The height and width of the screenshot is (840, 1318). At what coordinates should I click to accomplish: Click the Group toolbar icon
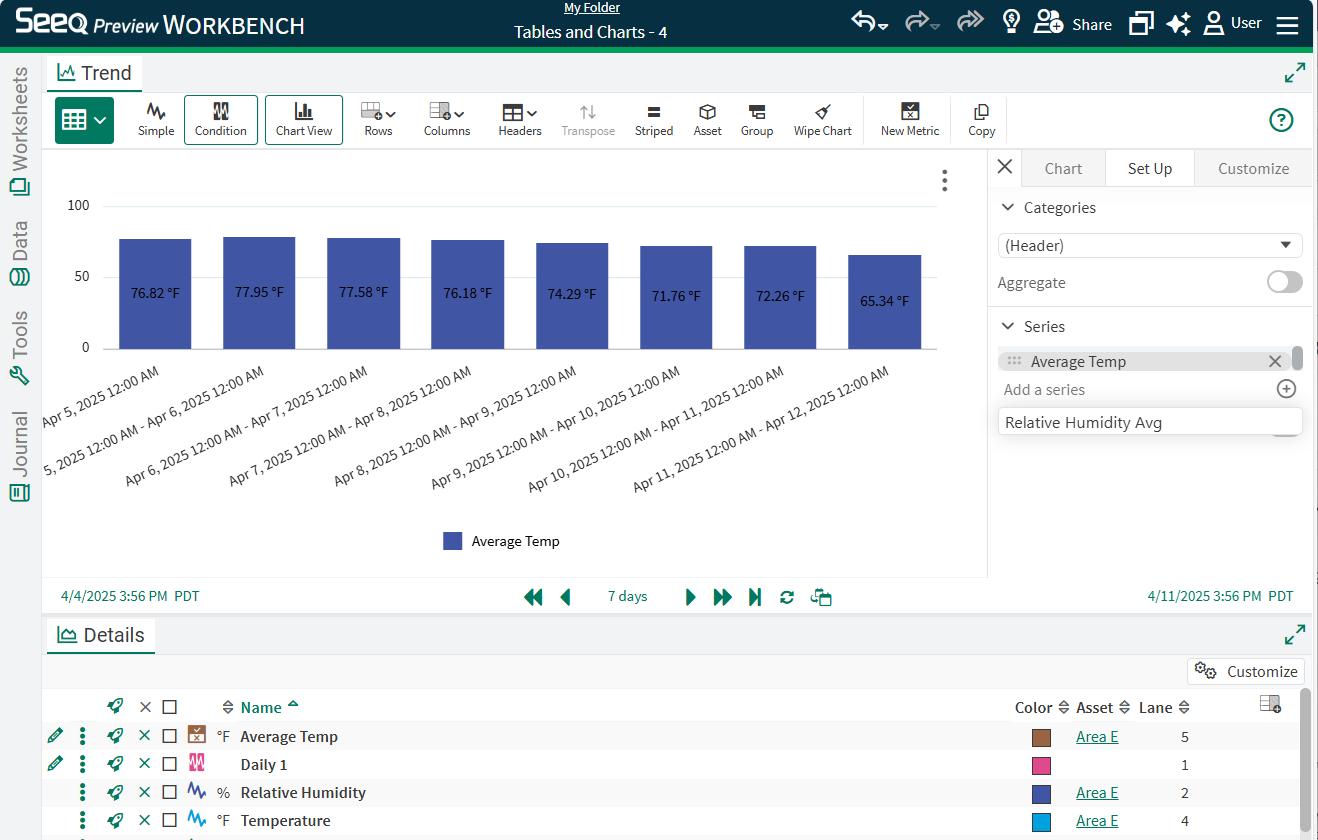click(x=756, y=119)
